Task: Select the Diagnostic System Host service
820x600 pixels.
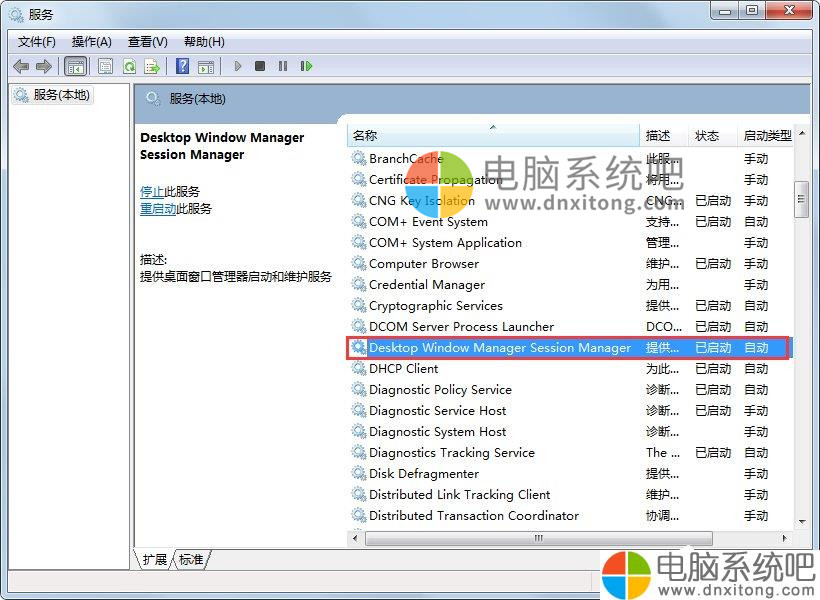Action: coord(437,431)
